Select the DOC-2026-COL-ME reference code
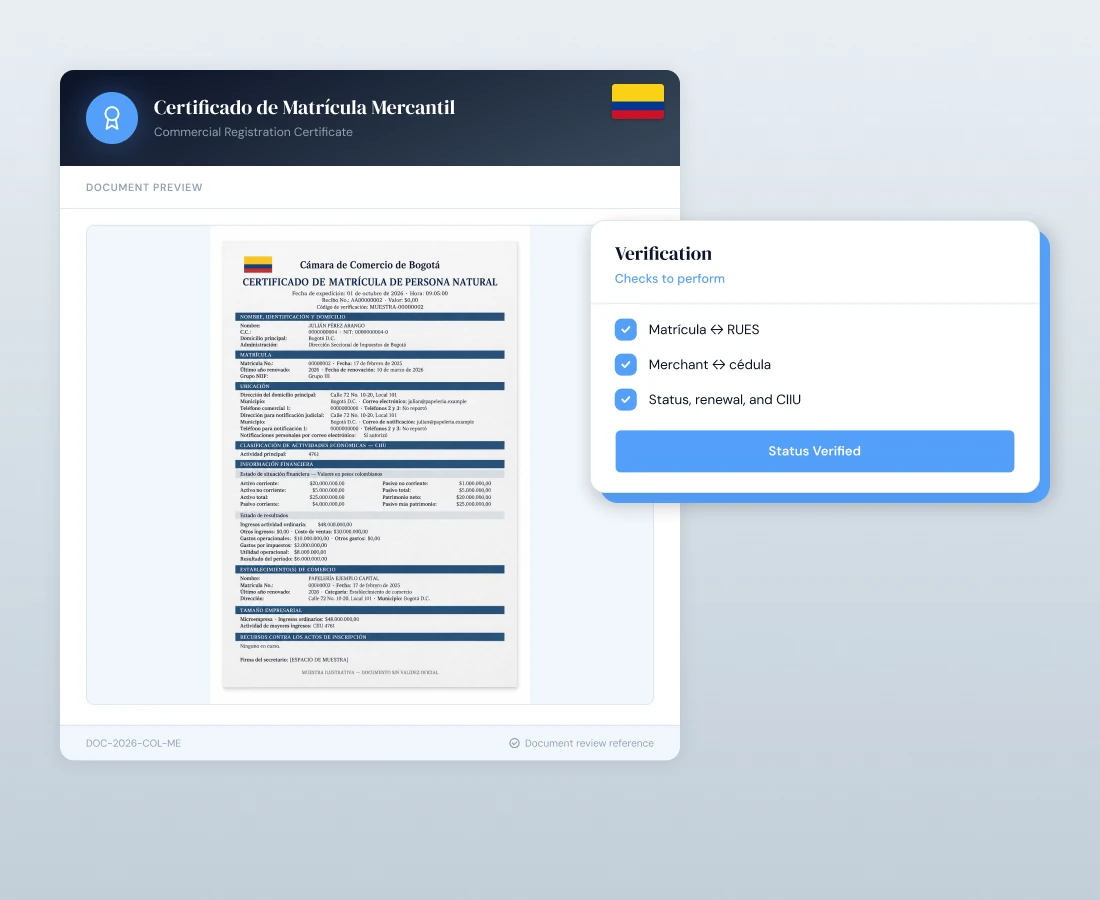The width and height of the screenshot is (1100, 900). point(133,743)
